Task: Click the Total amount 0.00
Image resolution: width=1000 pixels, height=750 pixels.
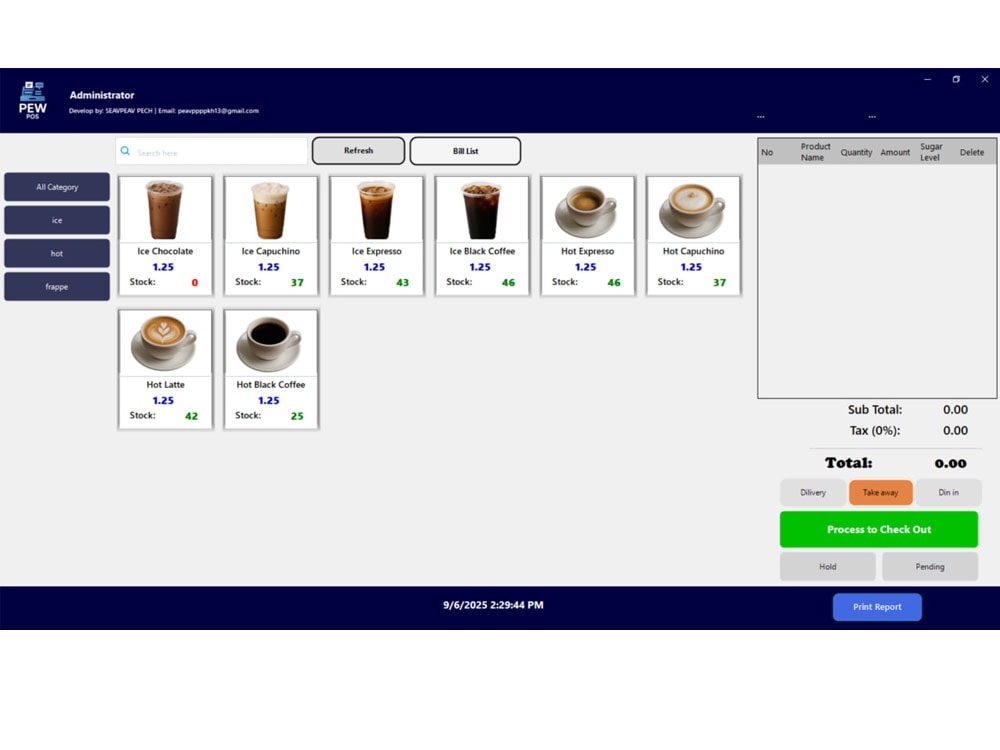Action: (950, 463)
